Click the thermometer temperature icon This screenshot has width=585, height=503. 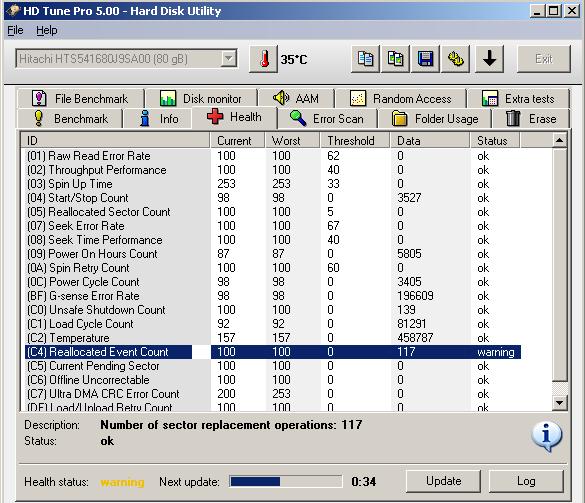pyautogui.click(x=263, y=59)
